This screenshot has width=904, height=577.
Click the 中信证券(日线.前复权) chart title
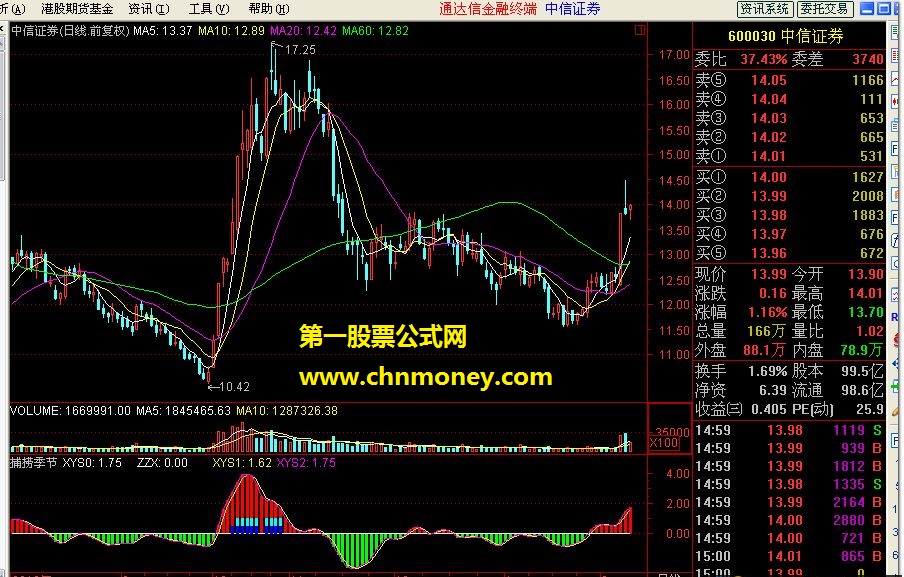(x=70, y=31)
